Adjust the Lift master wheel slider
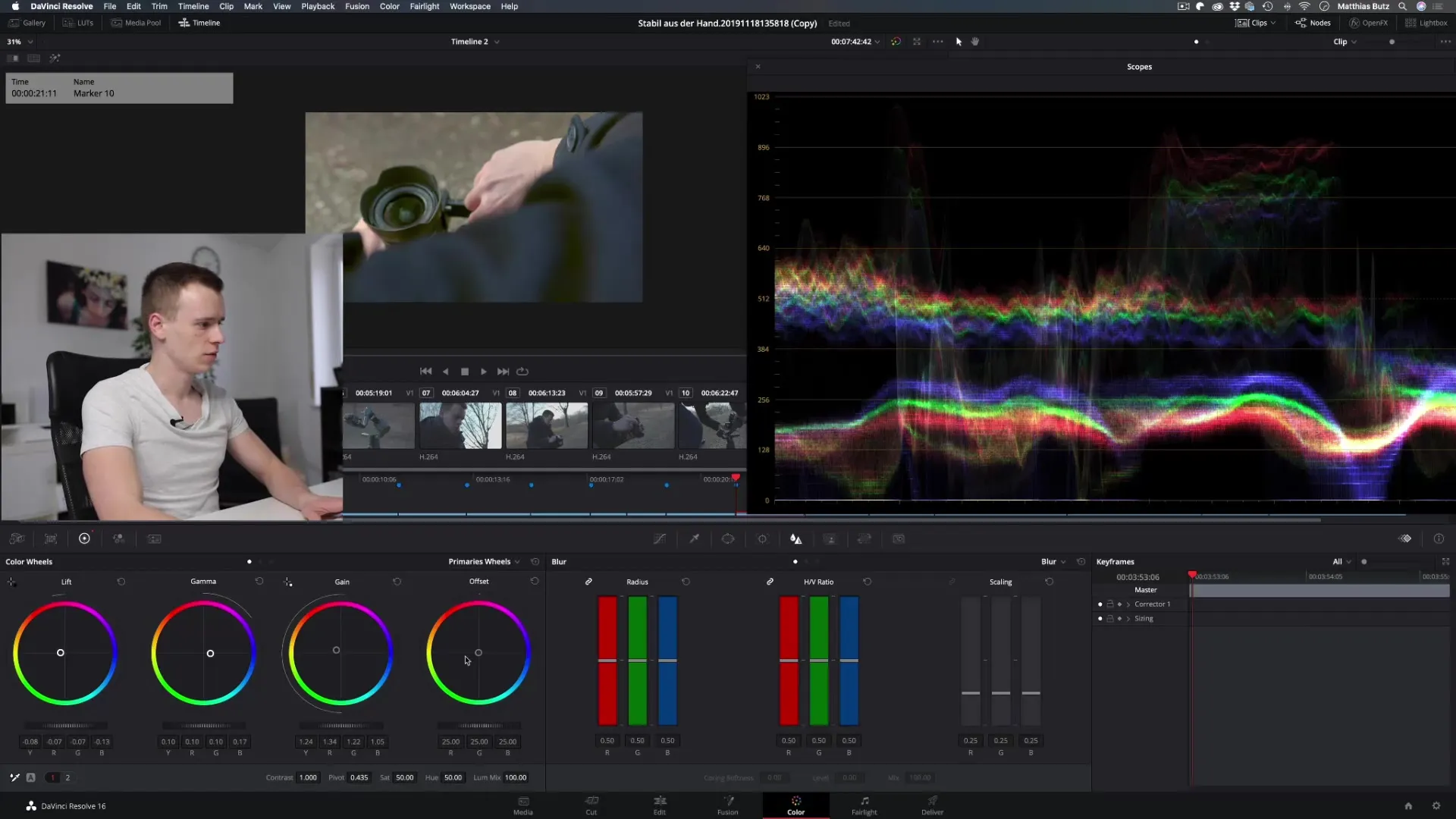Viewport: 1456px width, 819px height. pos(65,726)
